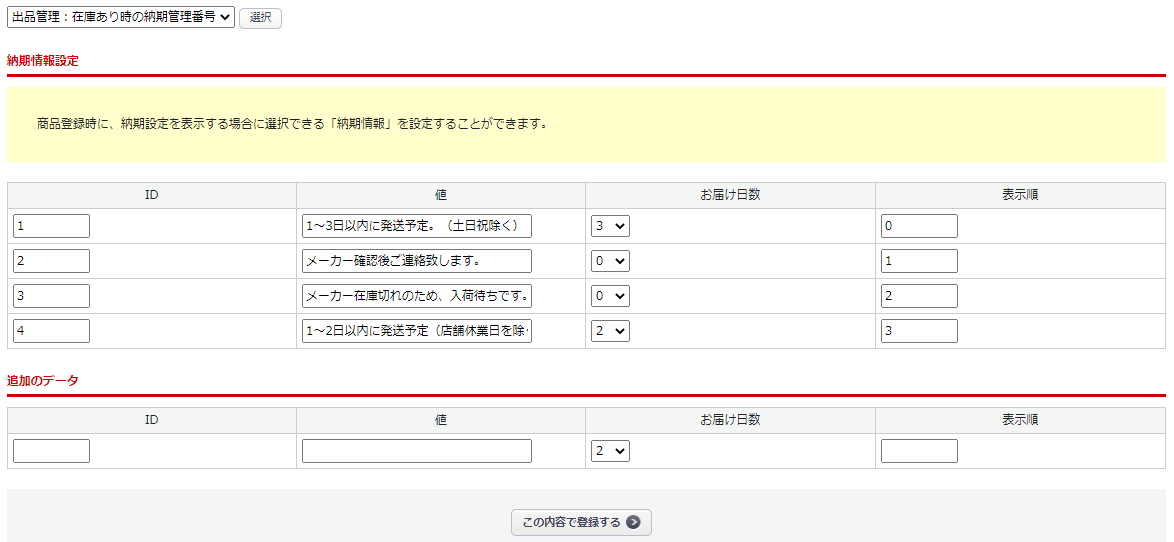Click 表示順 field containing 0
Screen dimensions: 1174x542
click(919, 226)
